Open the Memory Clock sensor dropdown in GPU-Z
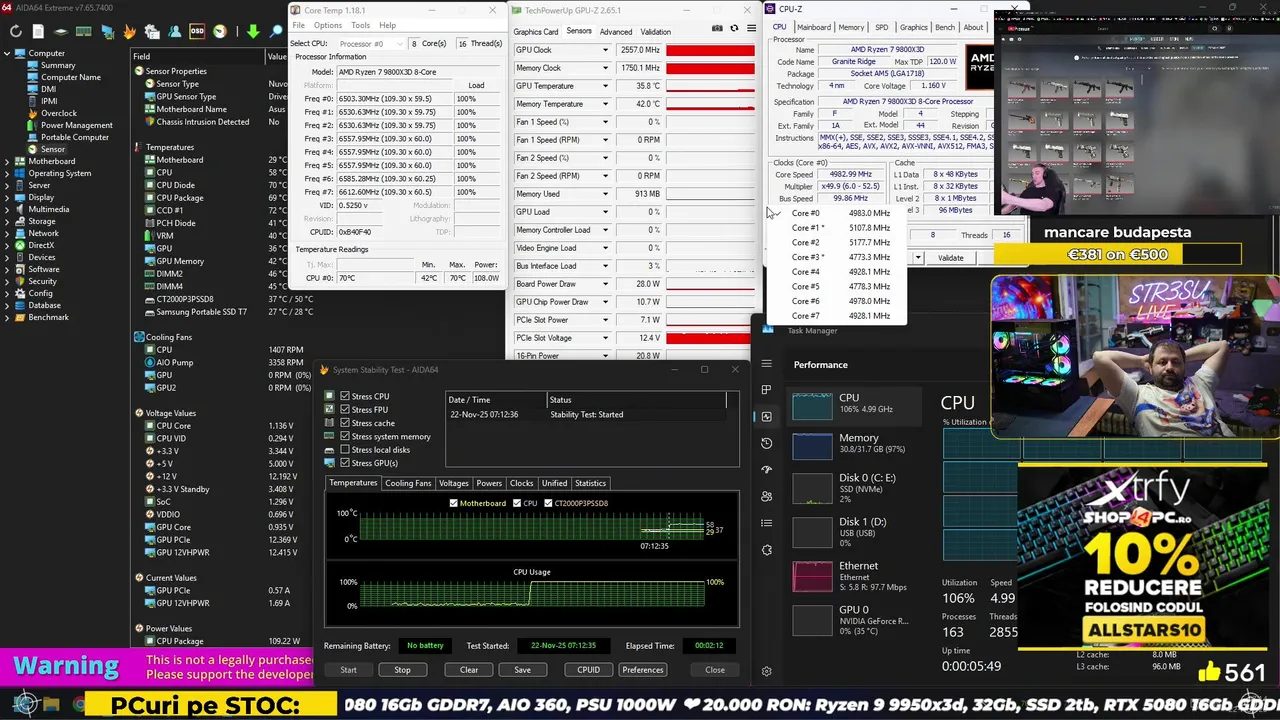Viewport: 1280px width, 720px height. point(605,68)
